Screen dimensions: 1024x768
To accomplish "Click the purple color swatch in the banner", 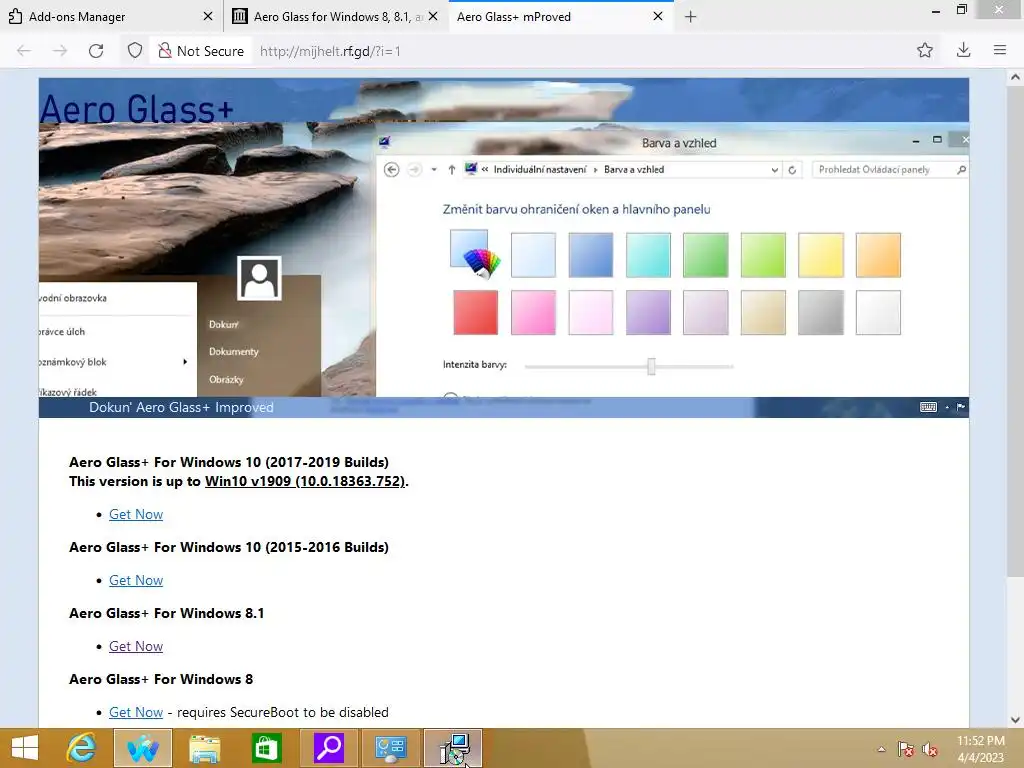I will click(648, 313).
